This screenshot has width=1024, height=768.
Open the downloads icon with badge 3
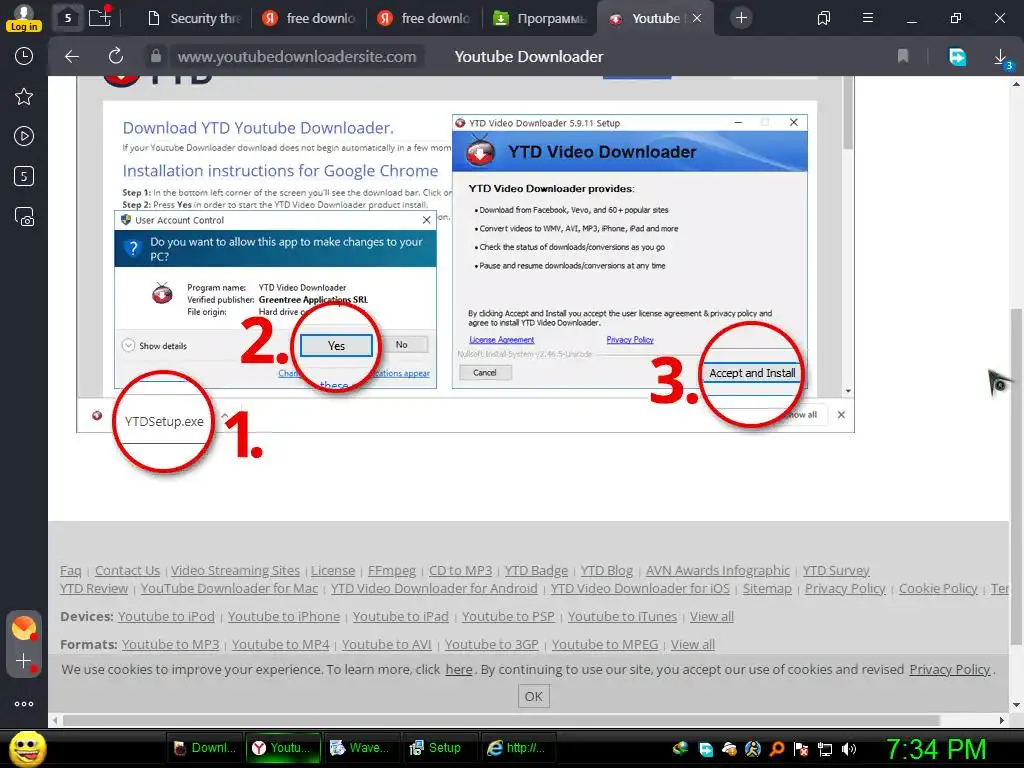pos(1001,58)
